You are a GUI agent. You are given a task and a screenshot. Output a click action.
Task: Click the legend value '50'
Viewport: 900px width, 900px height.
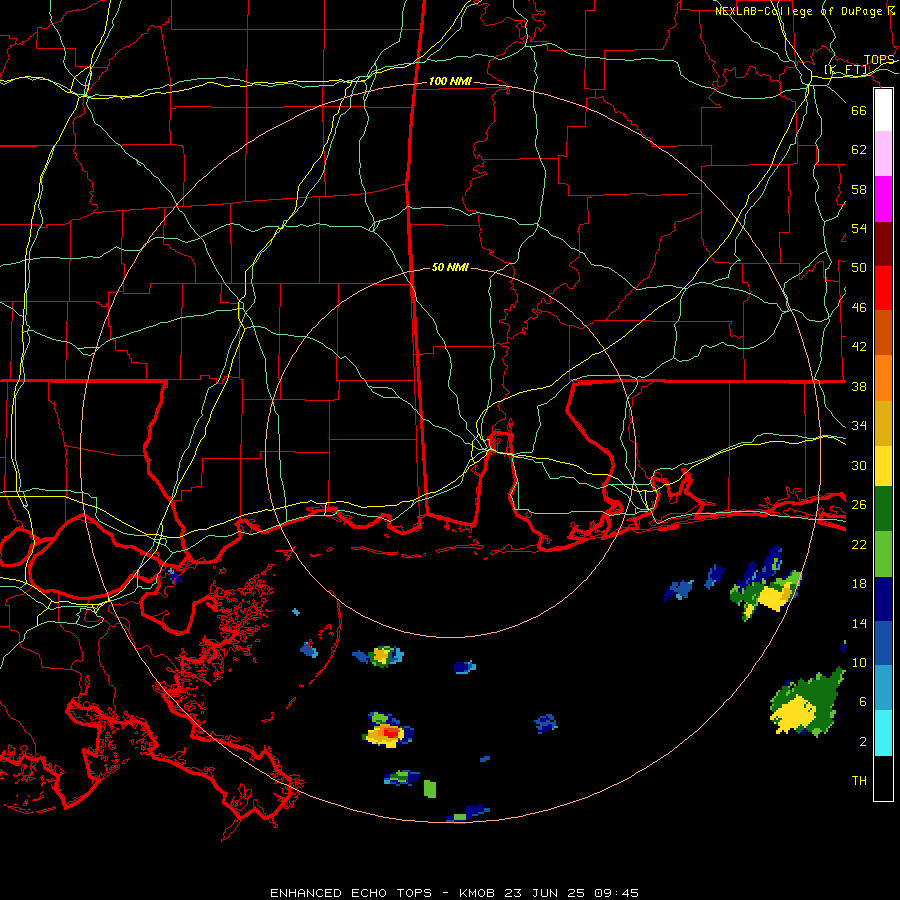[859, 267]
